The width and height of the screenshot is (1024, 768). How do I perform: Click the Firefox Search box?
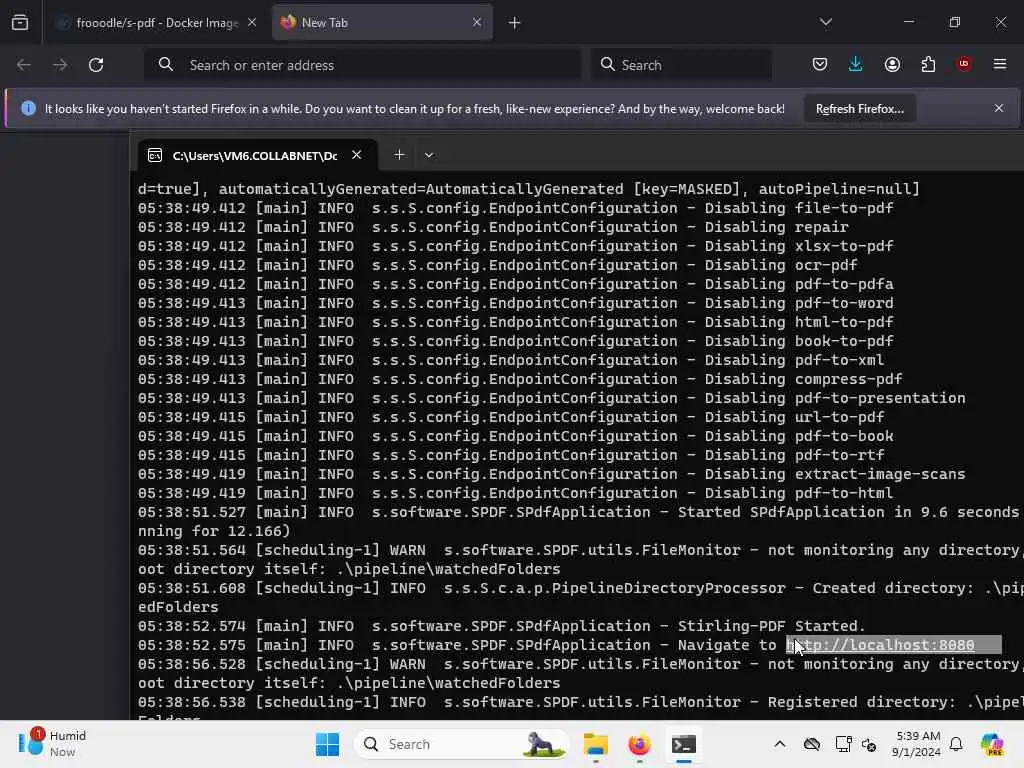(x=681, y=65)
